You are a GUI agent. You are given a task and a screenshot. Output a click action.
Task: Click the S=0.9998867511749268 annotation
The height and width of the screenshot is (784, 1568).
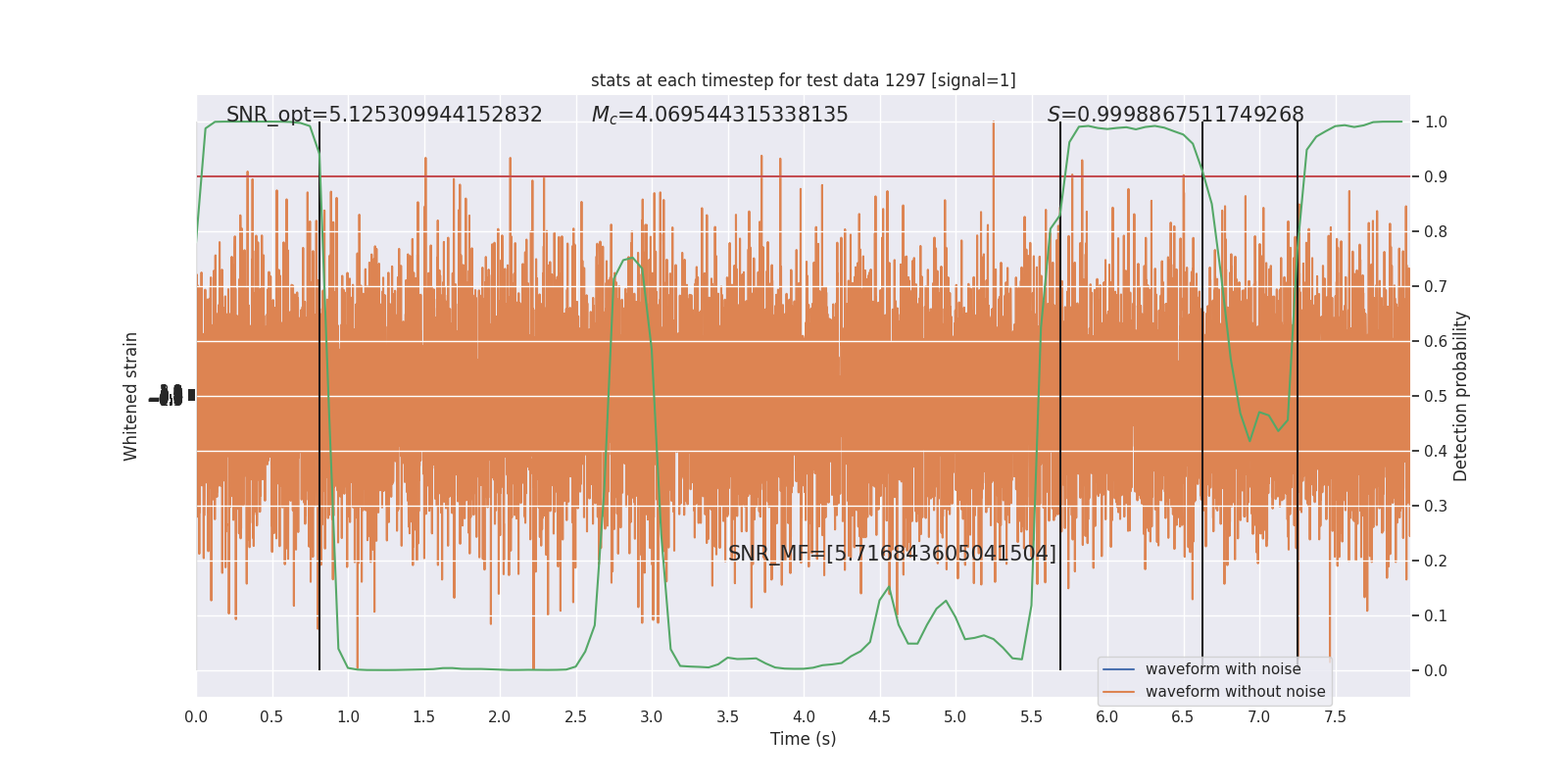tap(1175, 115)
